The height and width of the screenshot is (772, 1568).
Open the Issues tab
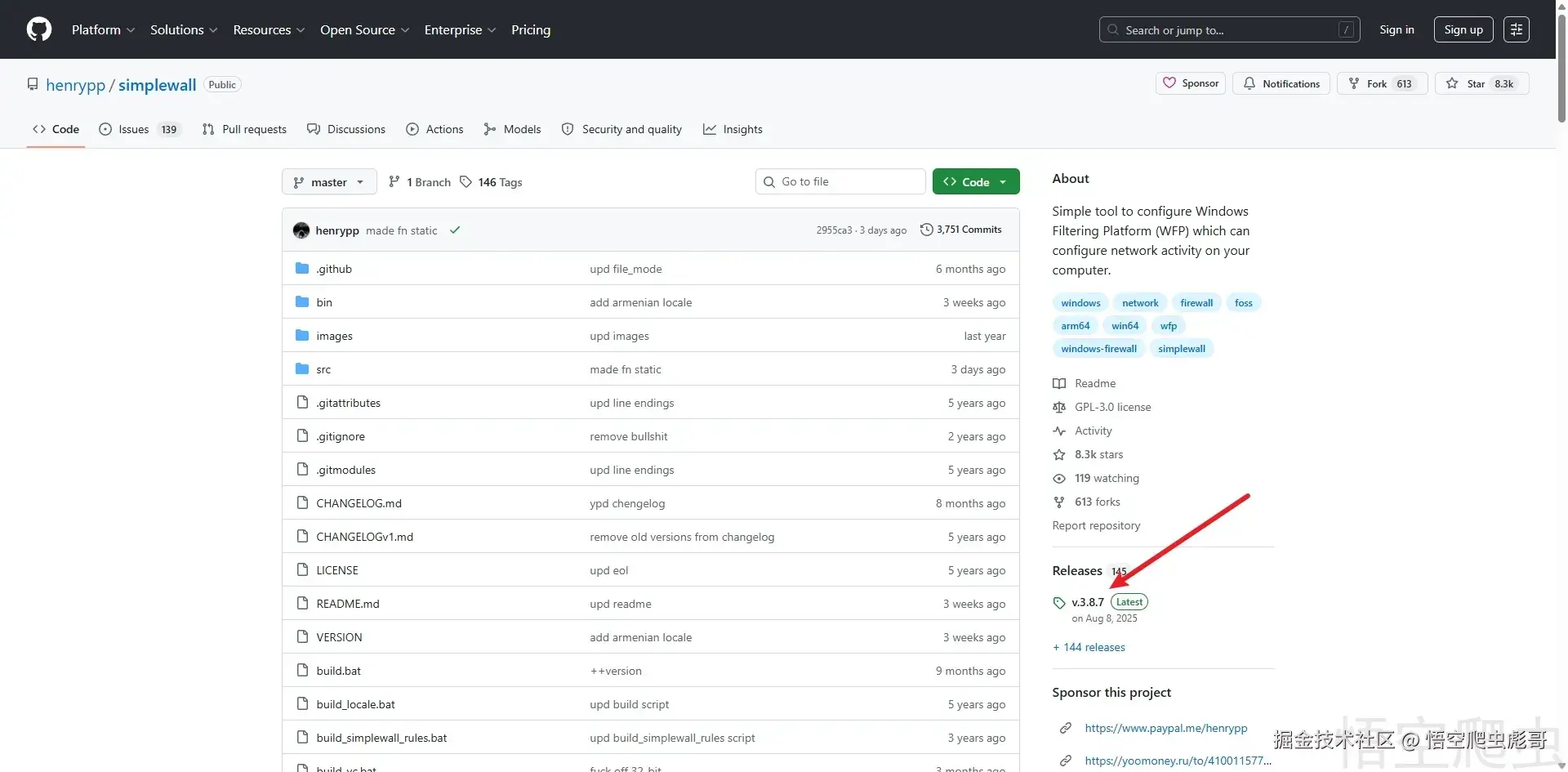coord(139,129)
